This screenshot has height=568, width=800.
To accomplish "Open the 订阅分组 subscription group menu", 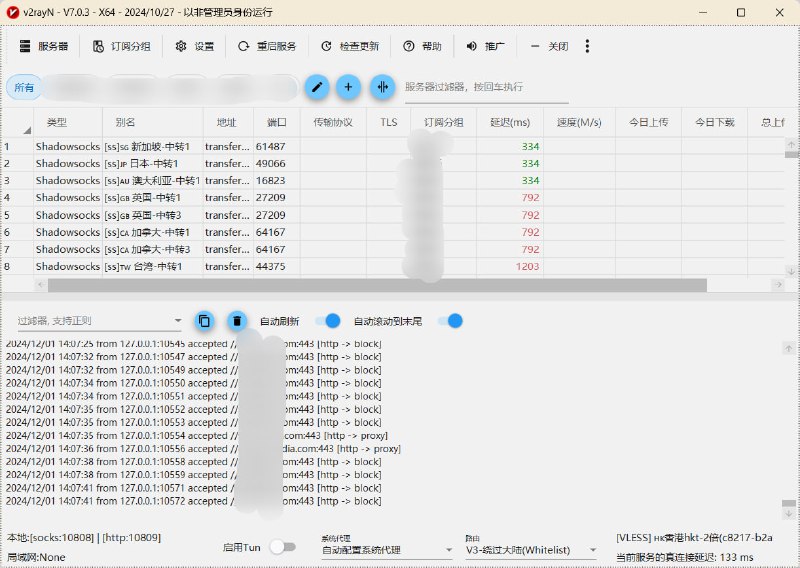I will (122, 46).
